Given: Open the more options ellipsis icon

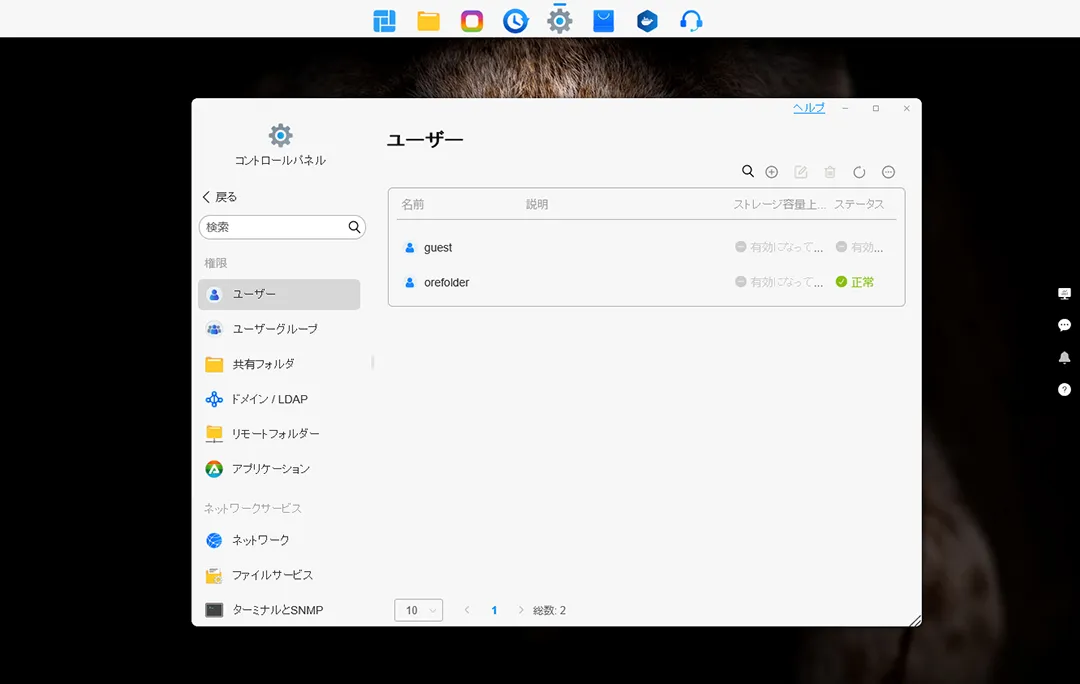Looking at the screenshot, I should click(888, 172).
